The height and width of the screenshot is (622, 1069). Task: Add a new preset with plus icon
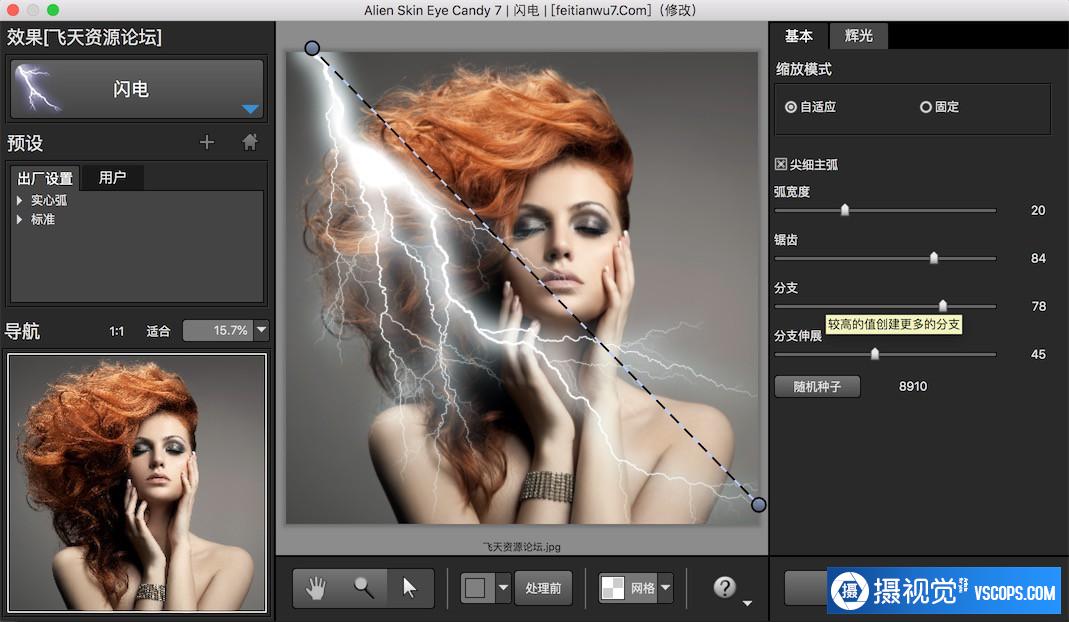coord(207,142)
